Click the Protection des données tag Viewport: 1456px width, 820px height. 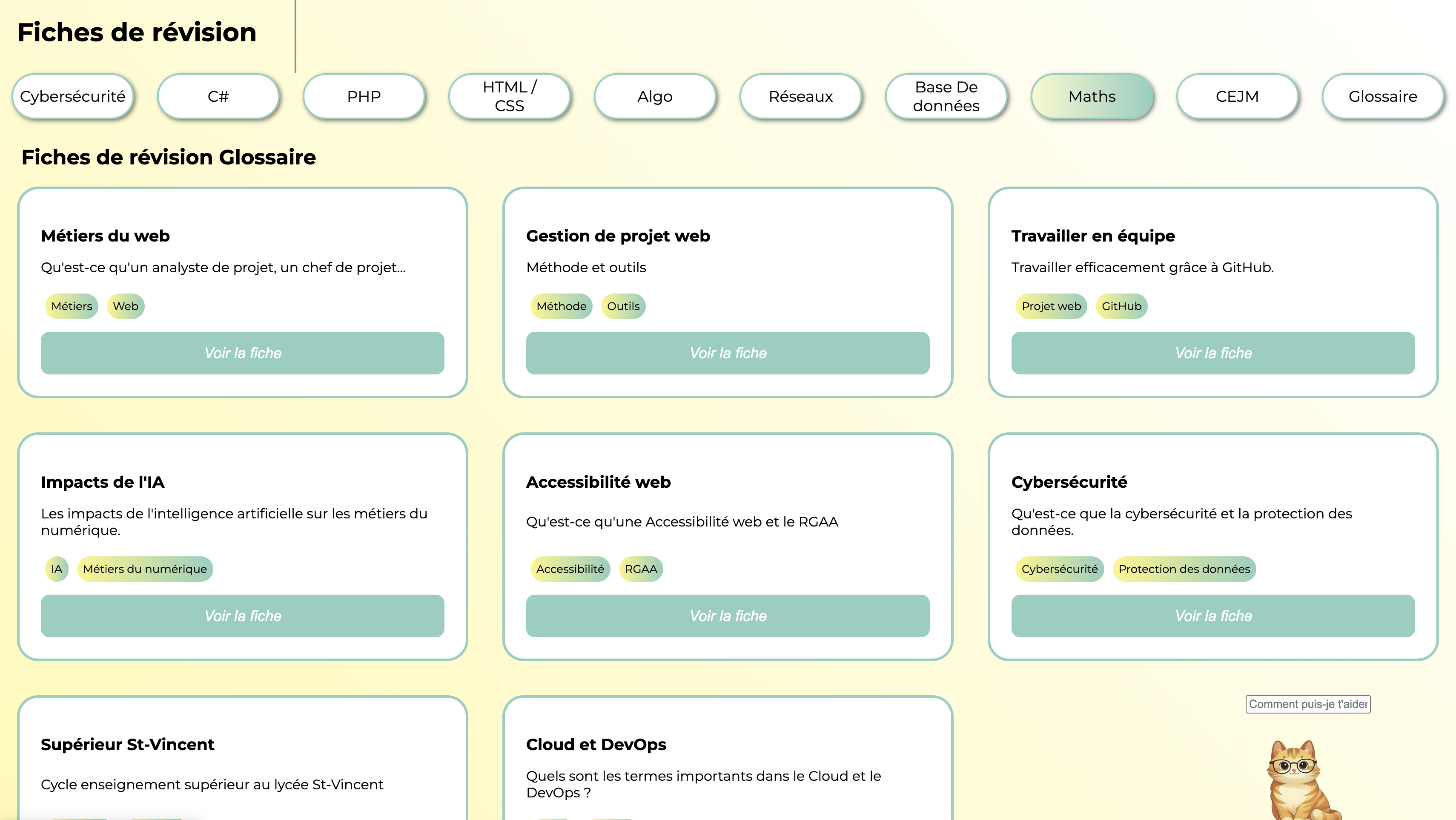coord(1184,569)
